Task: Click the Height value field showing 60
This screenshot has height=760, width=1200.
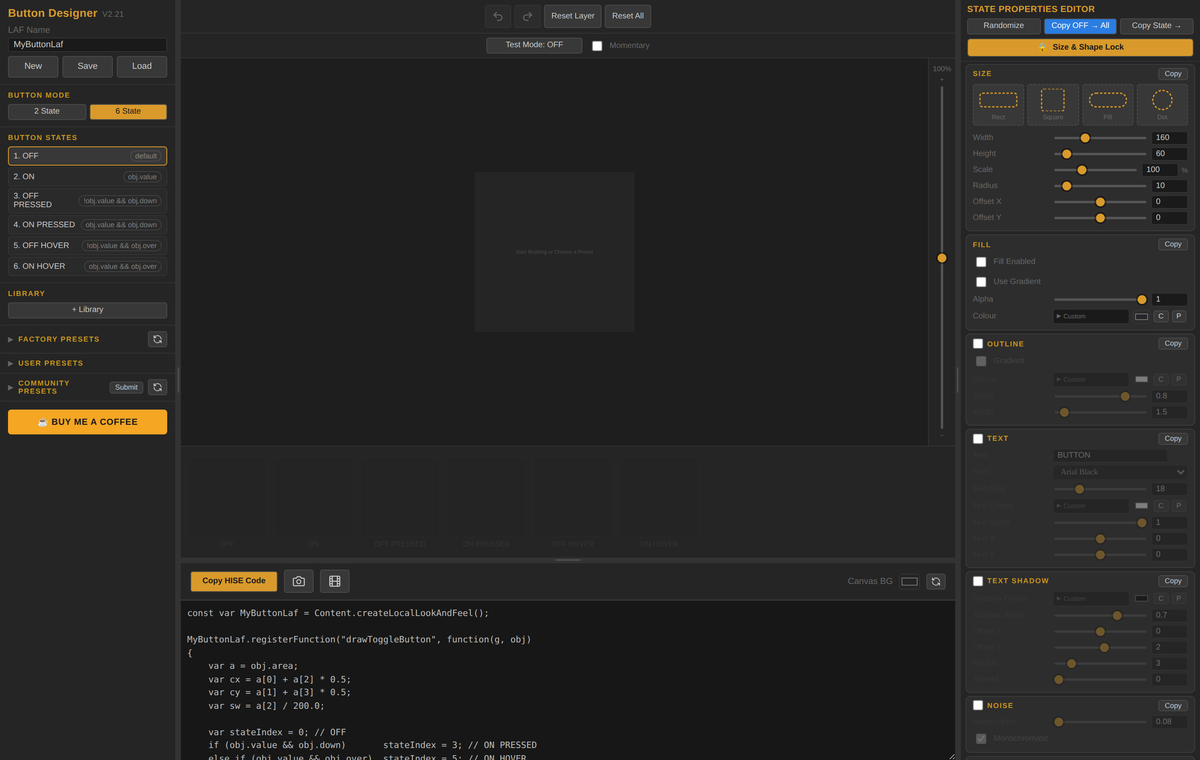Action: tap(1169, 154)
